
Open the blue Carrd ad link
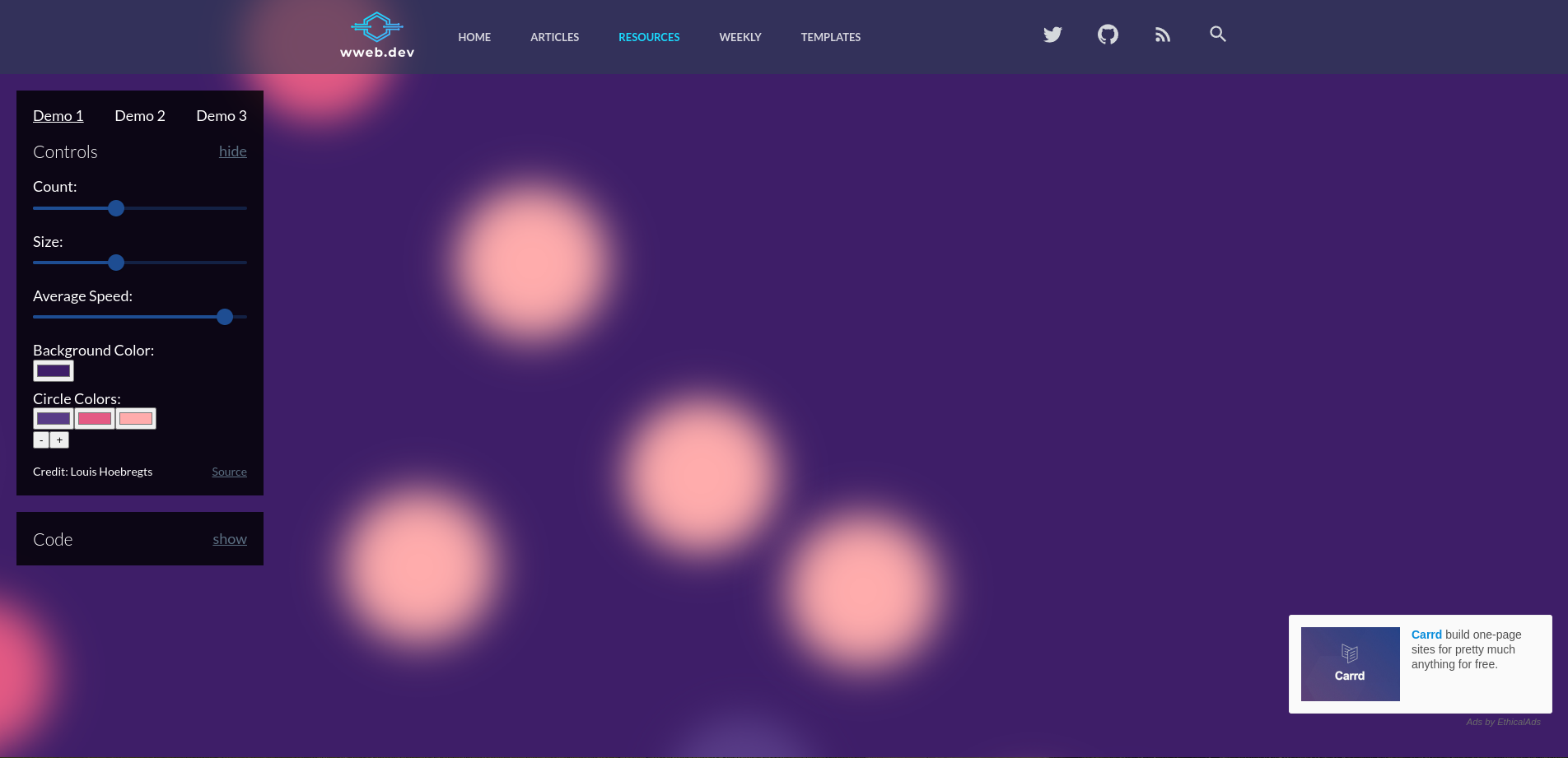1426,635
